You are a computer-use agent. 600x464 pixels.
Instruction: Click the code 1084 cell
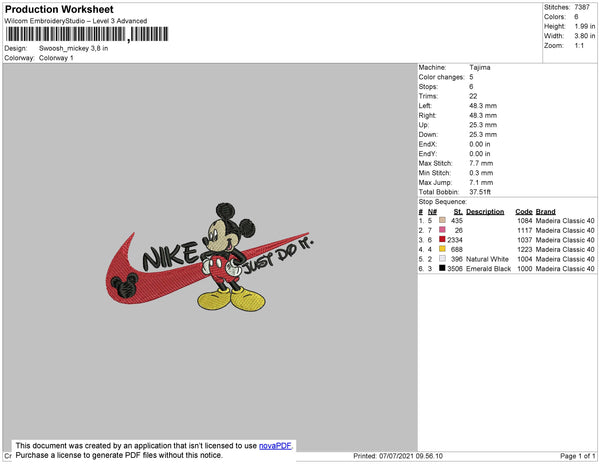pos(525,221)
